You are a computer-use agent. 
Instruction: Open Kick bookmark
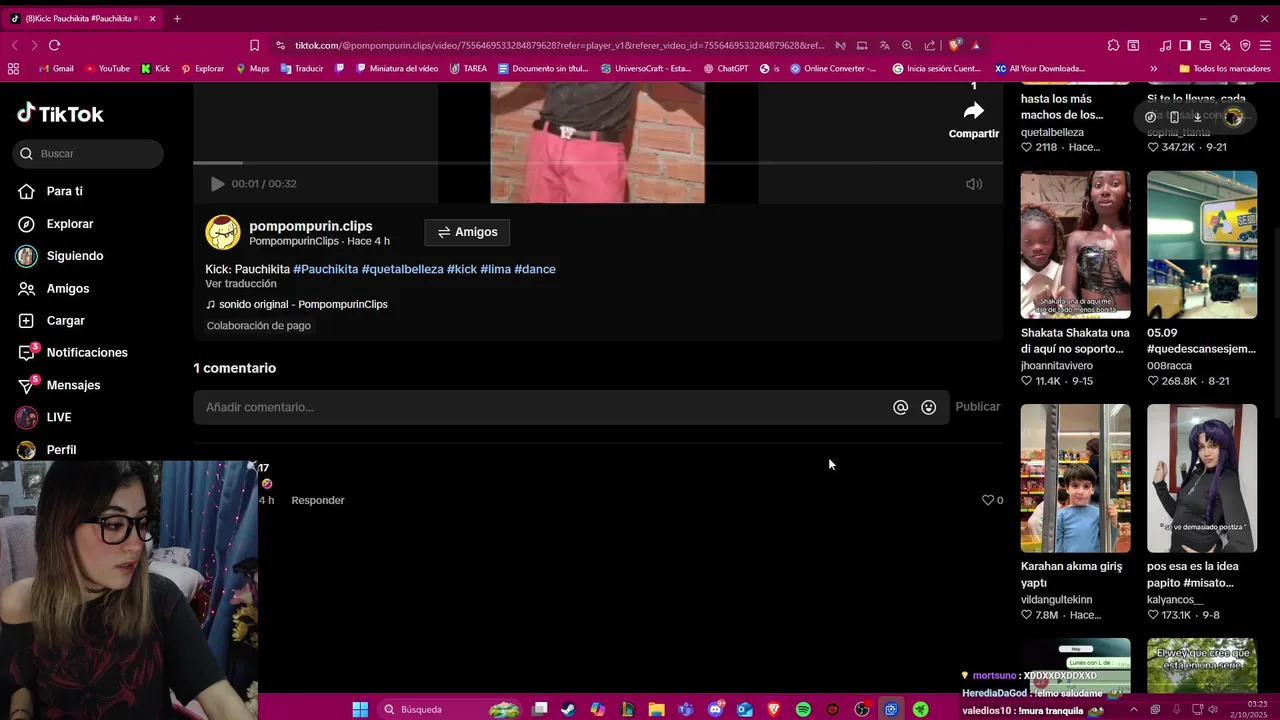pos(155,69)
